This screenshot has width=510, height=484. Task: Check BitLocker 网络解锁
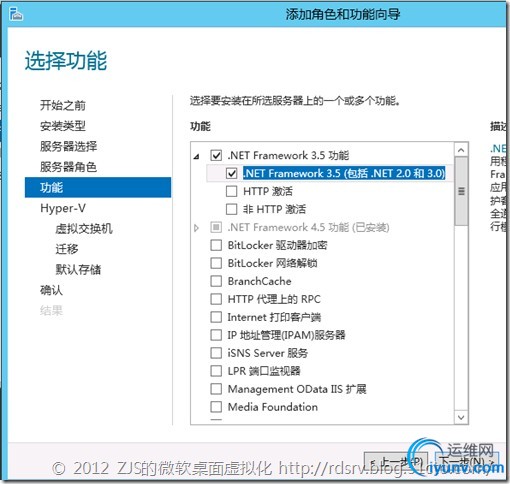(216, 263)
